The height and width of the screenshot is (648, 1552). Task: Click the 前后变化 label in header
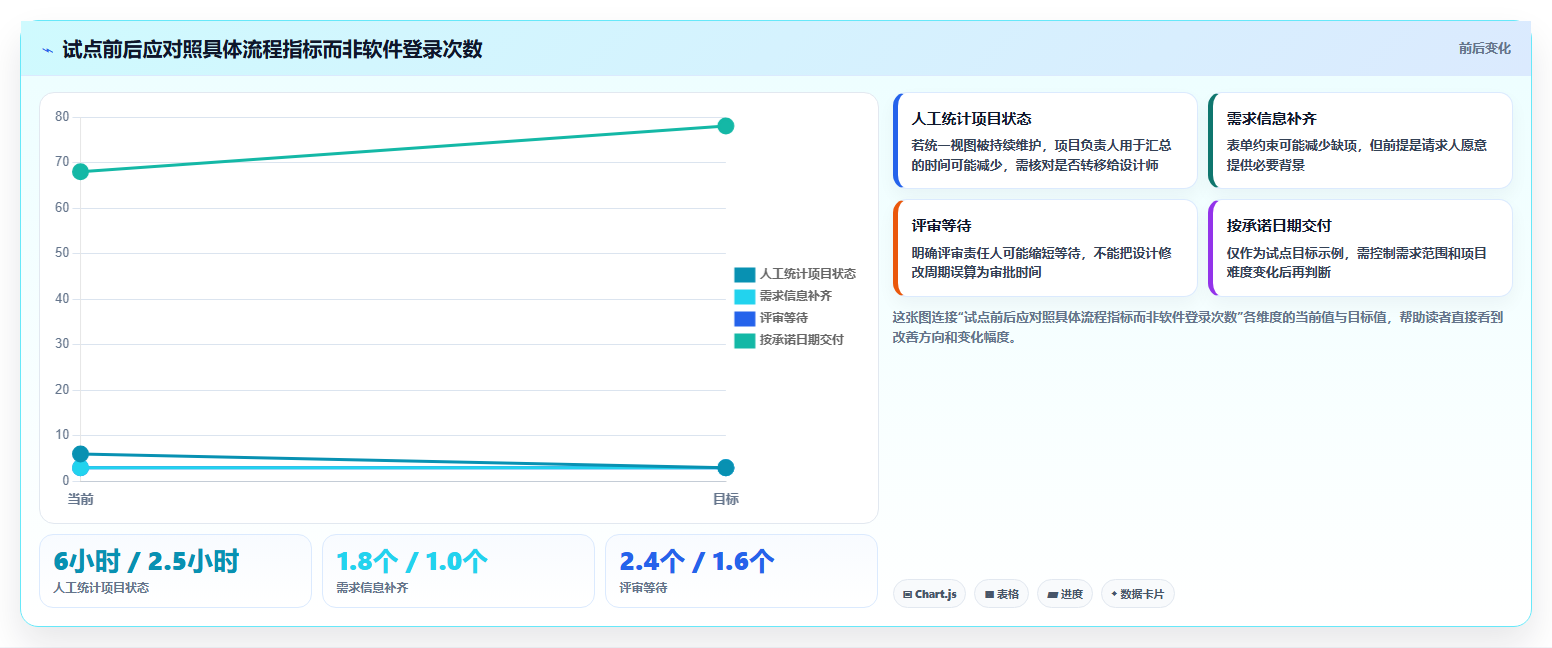(1484, 48)
